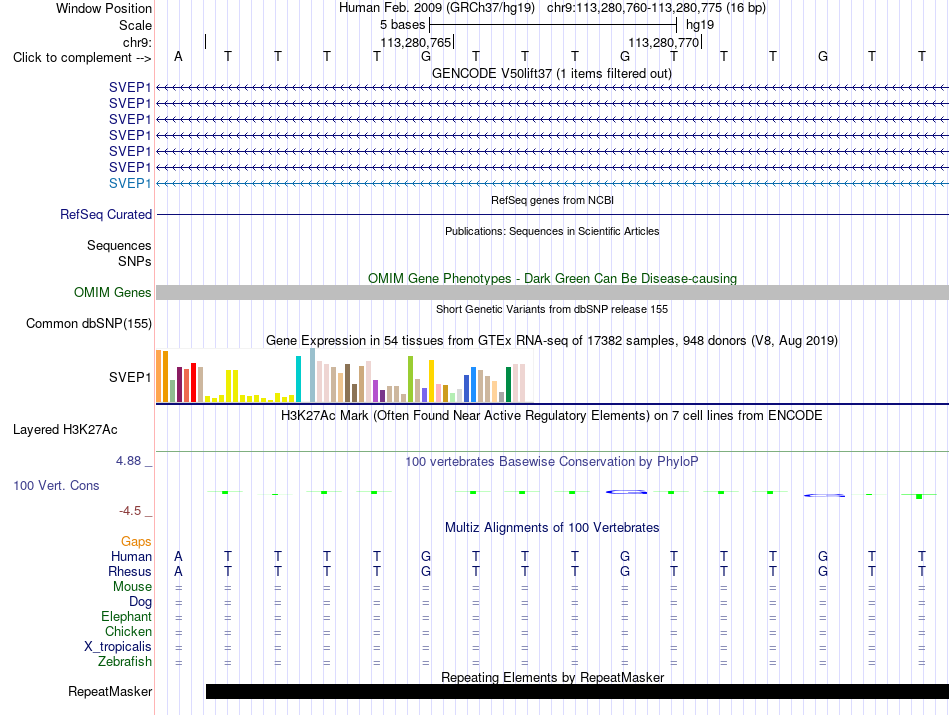
Task: Select the Zebrafish alignment row label
Action: tap(125, 662)
